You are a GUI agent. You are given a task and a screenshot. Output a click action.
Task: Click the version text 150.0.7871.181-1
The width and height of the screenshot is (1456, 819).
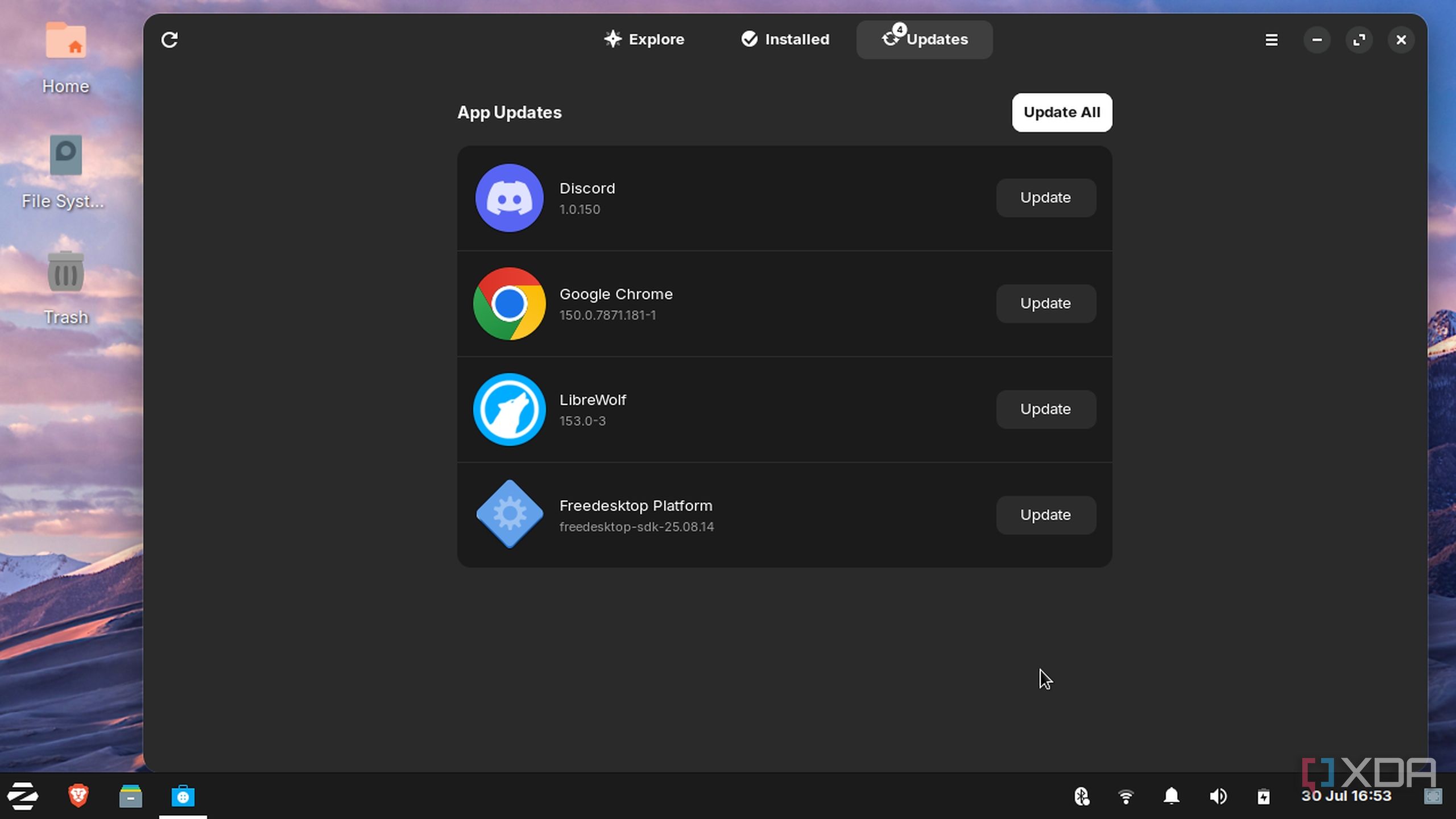click(607, 315)
